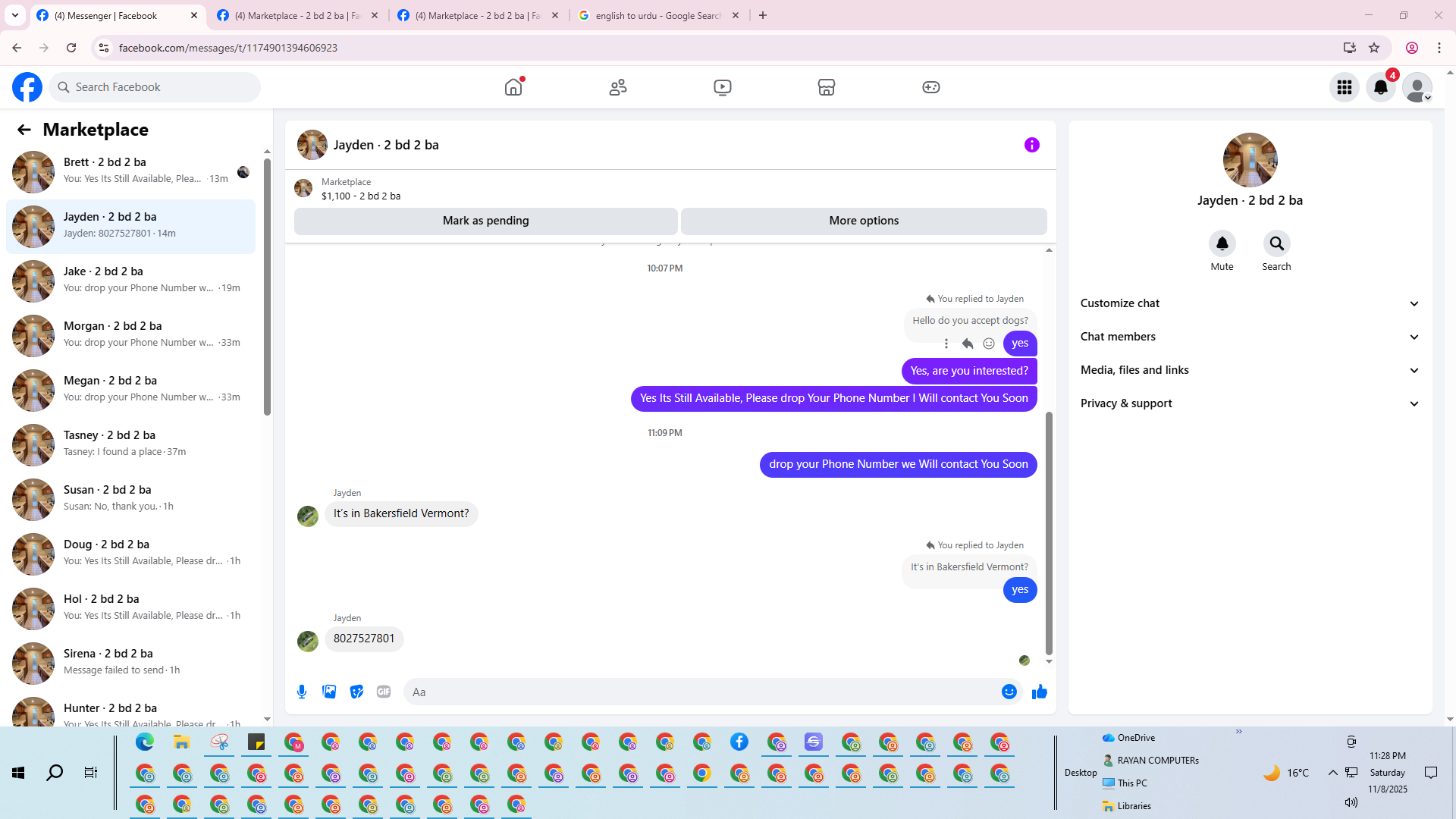Image resolution: width=1456 pixels, height=819 pixels.
Task: Click the voice clip microphone icon
Action: [302, 692]
